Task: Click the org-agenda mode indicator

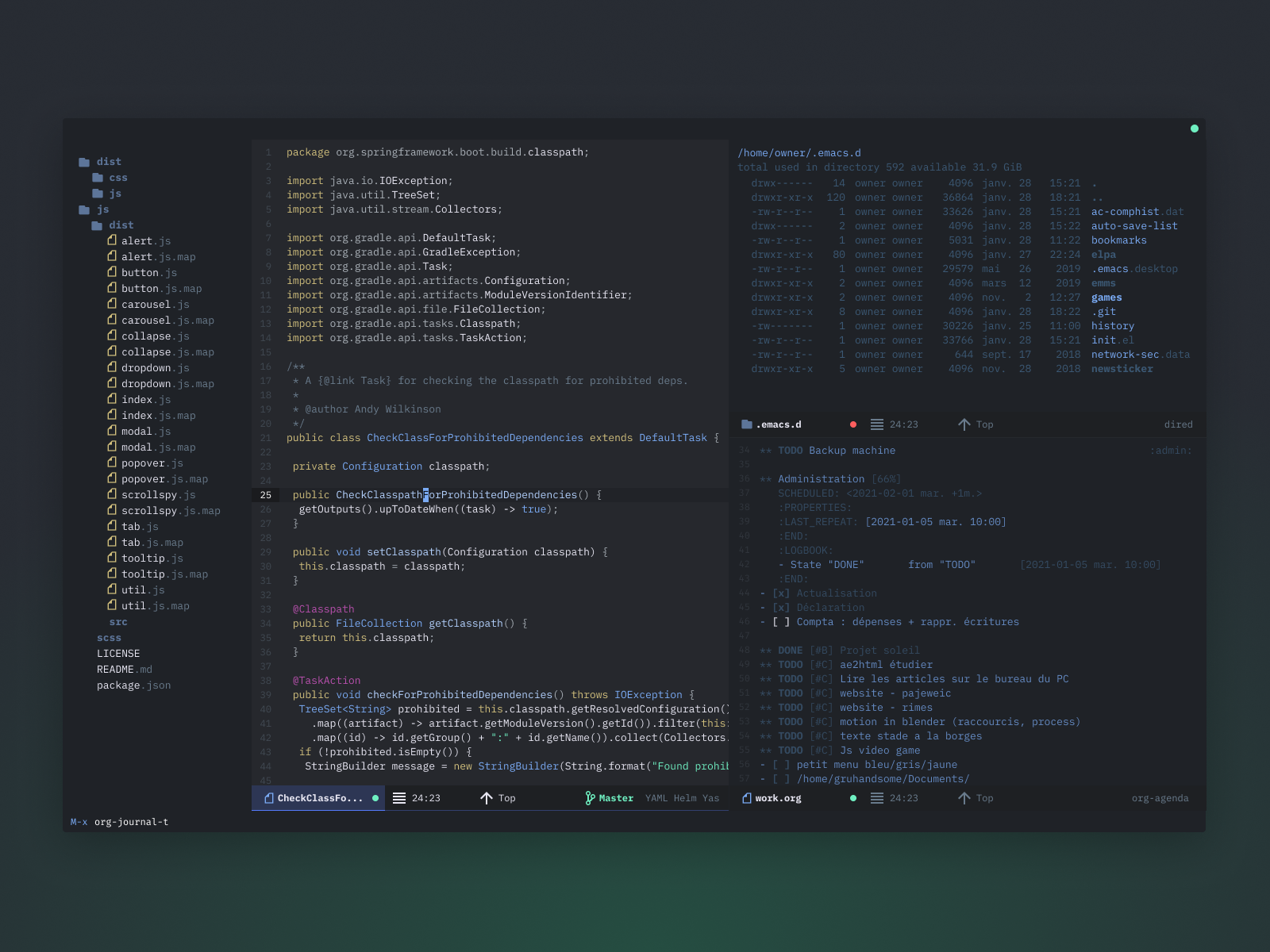Action: (1160, 798)
